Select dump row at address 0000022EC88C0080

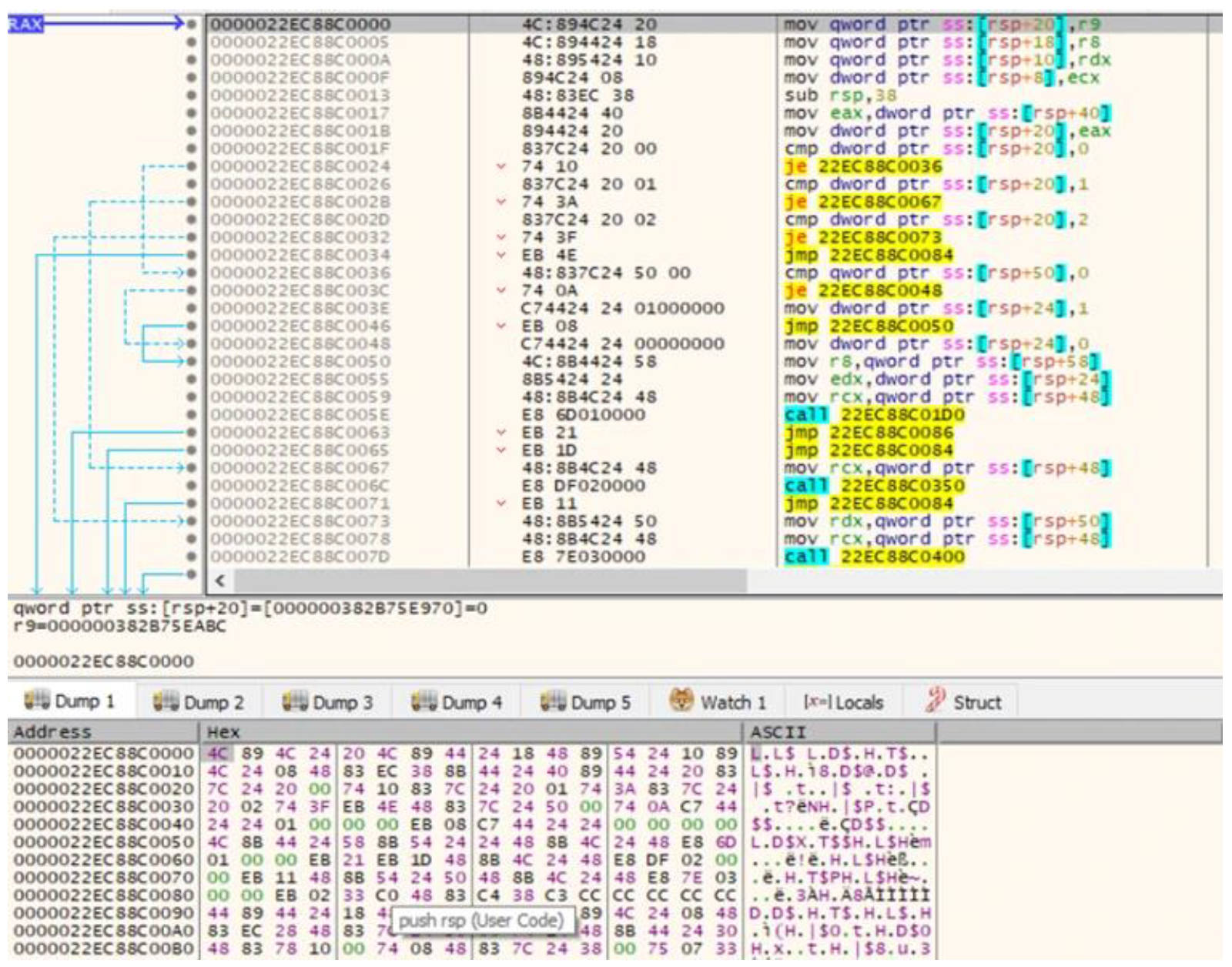(103, 895)
